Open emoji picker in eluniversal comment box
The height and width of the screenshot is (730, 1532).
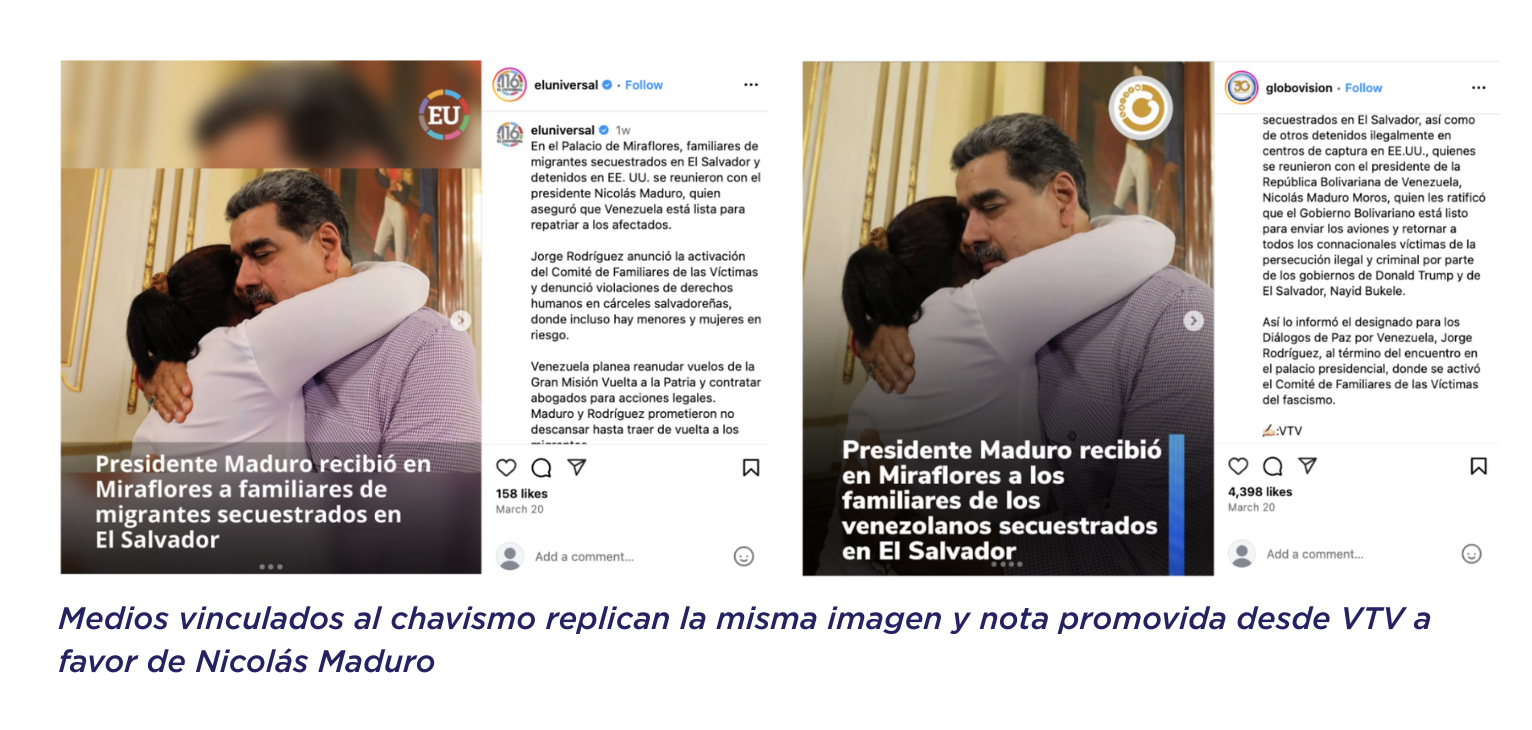tap(744, 556)
